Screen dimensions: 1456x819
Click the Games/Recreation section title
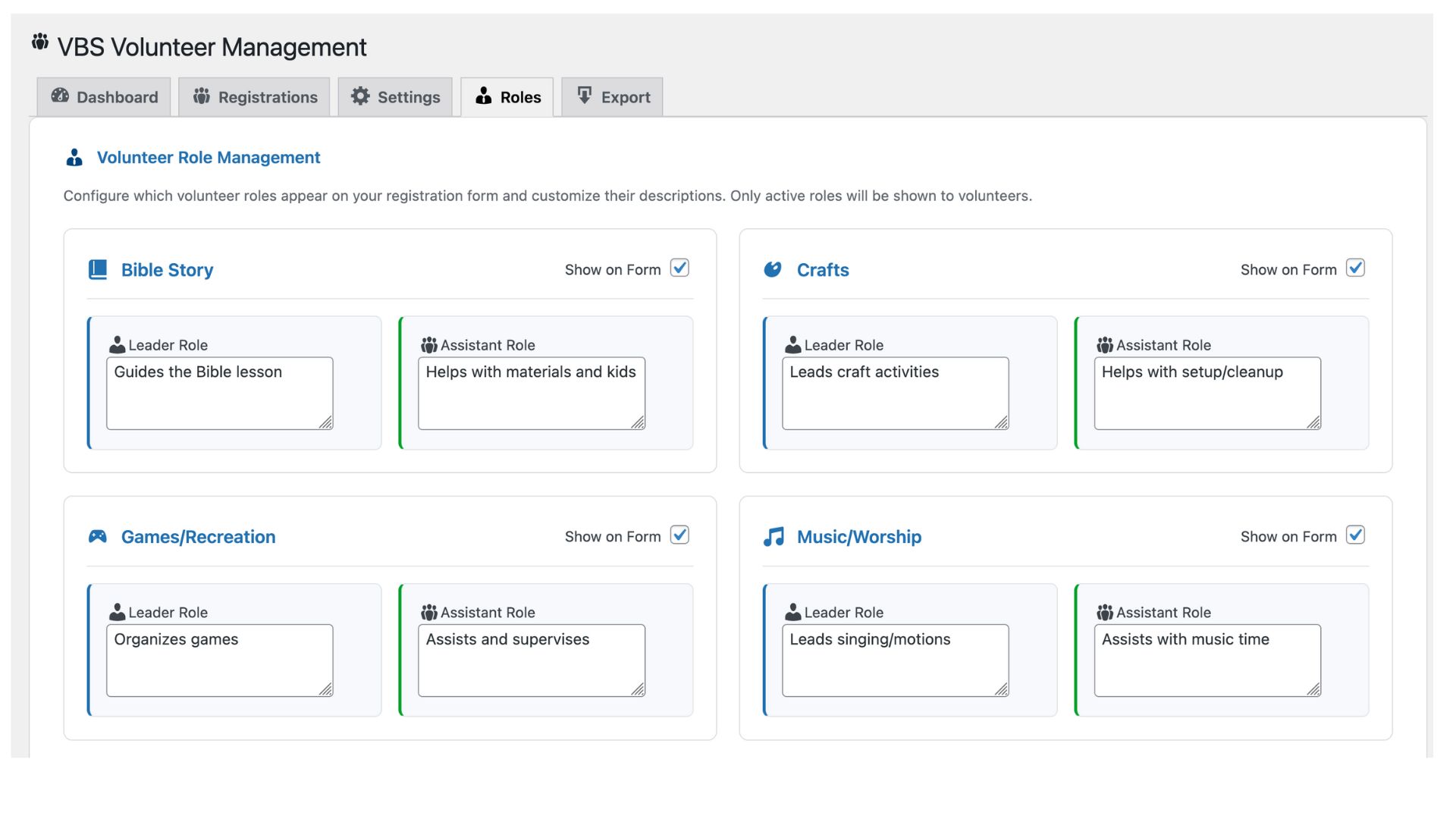(198, 537)
